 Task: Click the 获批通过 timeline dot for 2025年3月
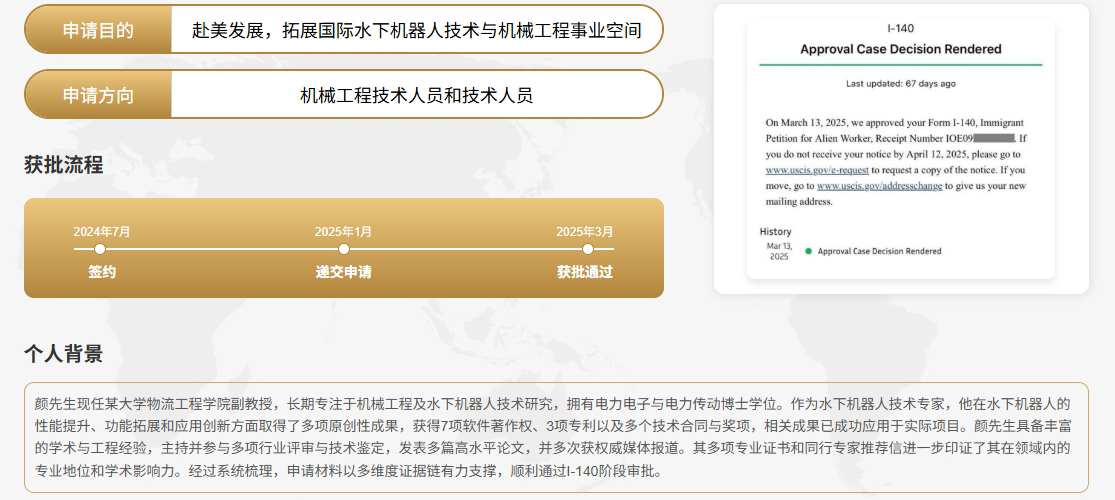click(x=587, y=249)
